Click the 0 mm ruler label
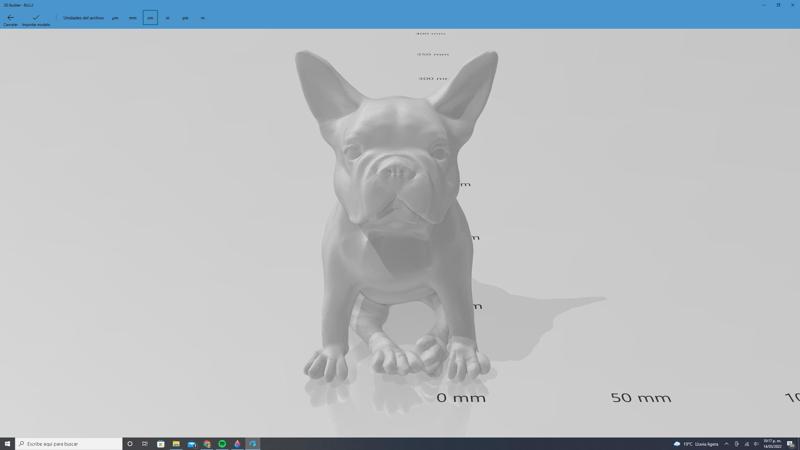 click(x=461, y=397)
